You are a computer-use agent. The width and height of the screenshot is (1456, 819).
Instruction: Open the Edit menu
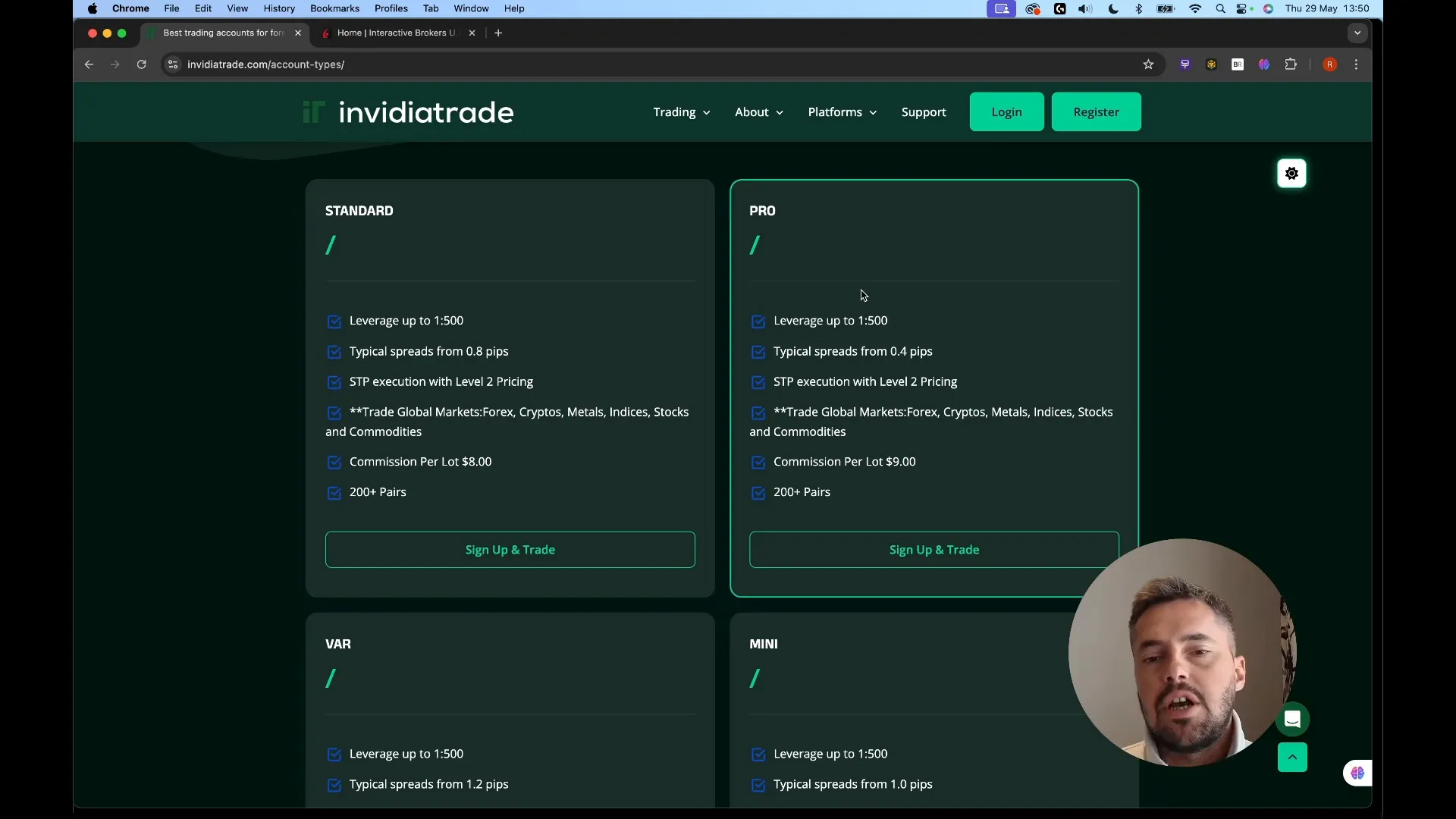(x=202, y=8)
